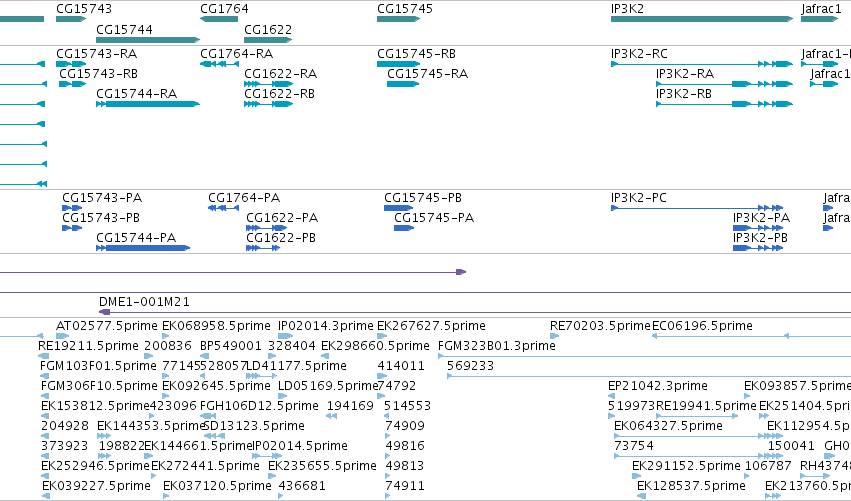Image resolution: width=851 pixels, height=501 pixels.
Task: Open the IP3K2-PB protein feature
Action: pos(758,248)
